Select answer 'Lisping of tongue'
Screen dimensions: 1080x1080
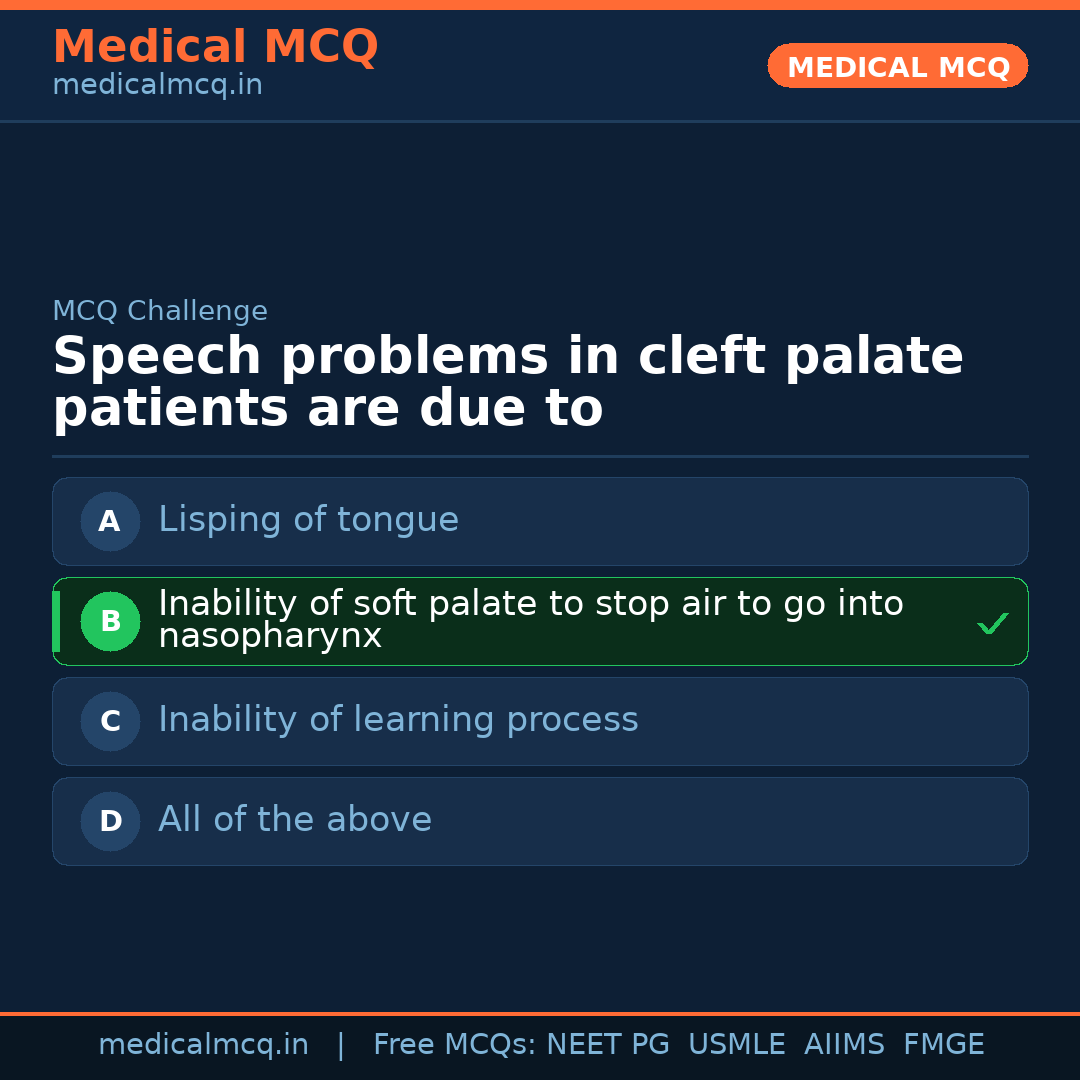point(308,520)
